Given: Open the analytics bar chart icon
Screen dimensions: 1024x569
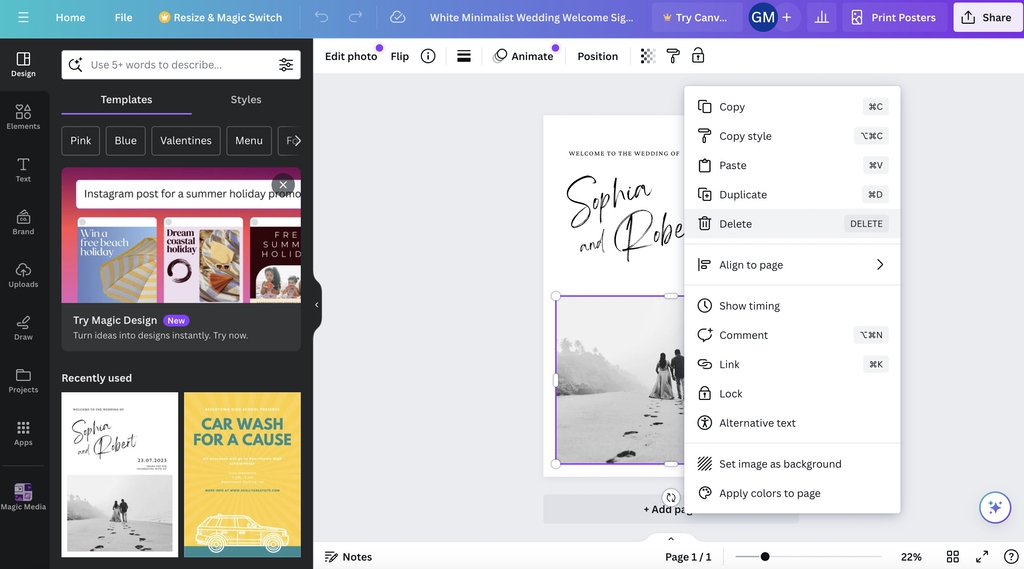Looking at the screenshot, I should (x=822, y=18).
